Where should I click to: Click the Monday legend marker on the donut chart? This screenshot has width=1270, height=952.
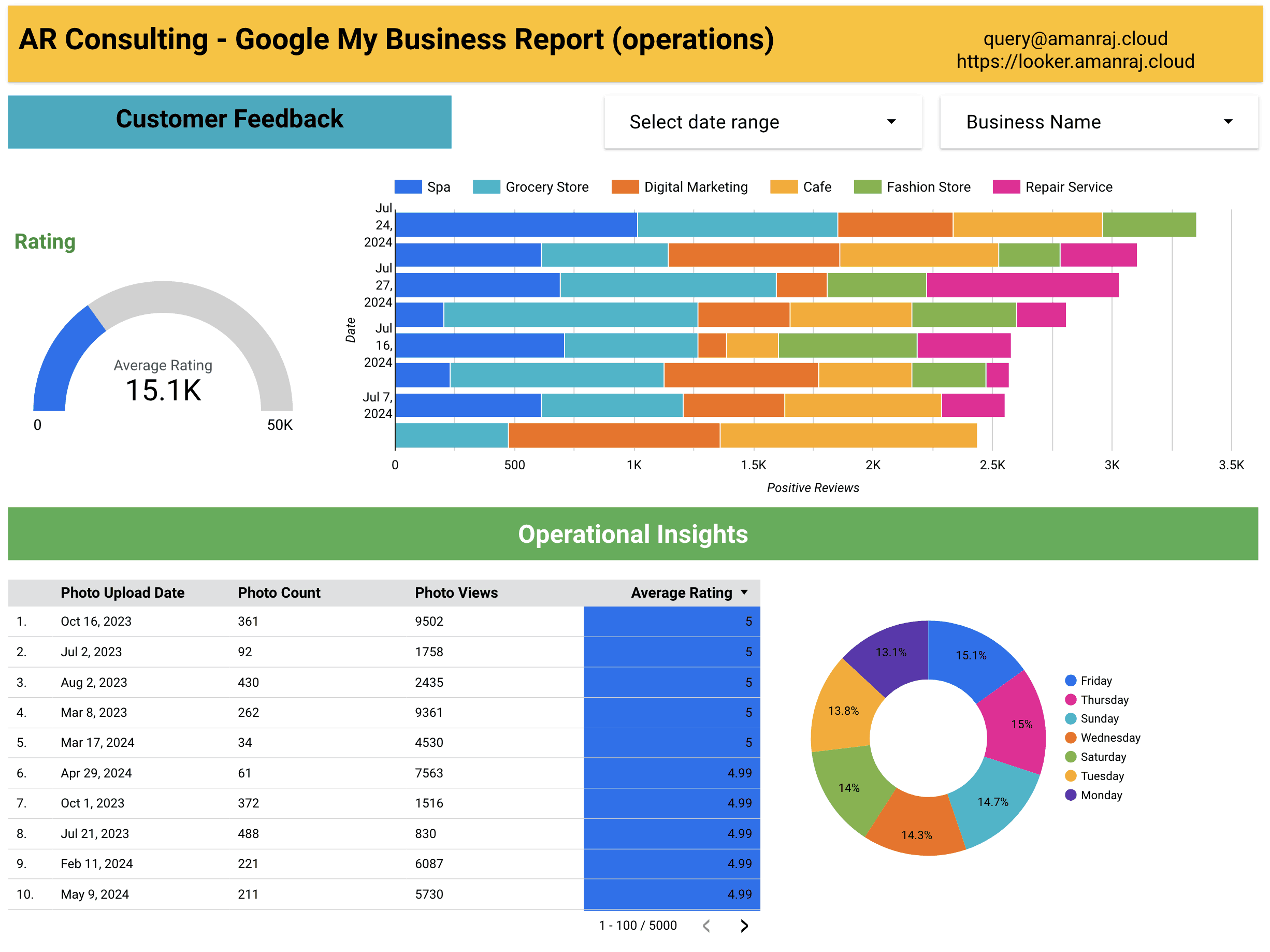click(x=1070, y=795)
